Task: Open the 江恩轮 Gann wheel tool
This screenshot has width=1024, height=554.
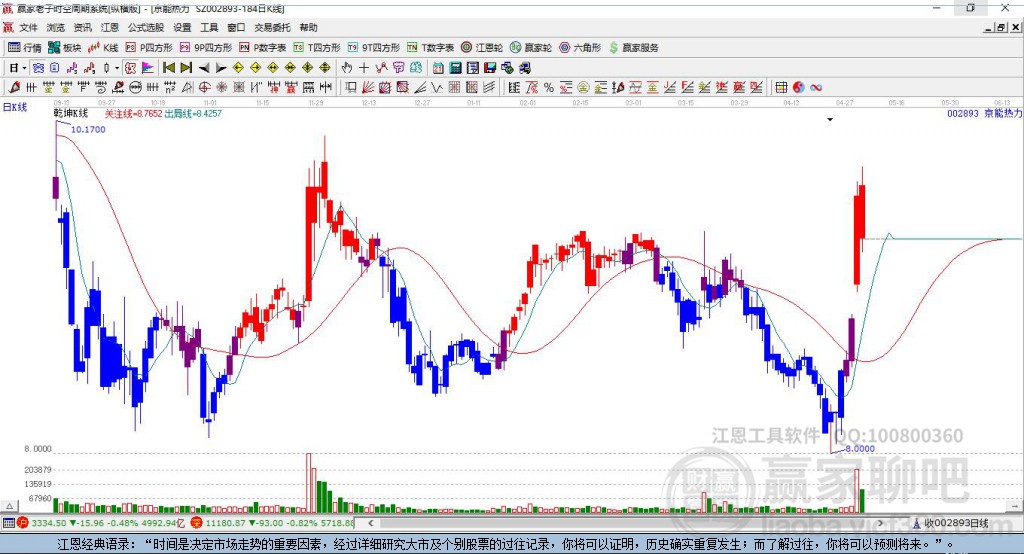Action: (x=481, y=48)
